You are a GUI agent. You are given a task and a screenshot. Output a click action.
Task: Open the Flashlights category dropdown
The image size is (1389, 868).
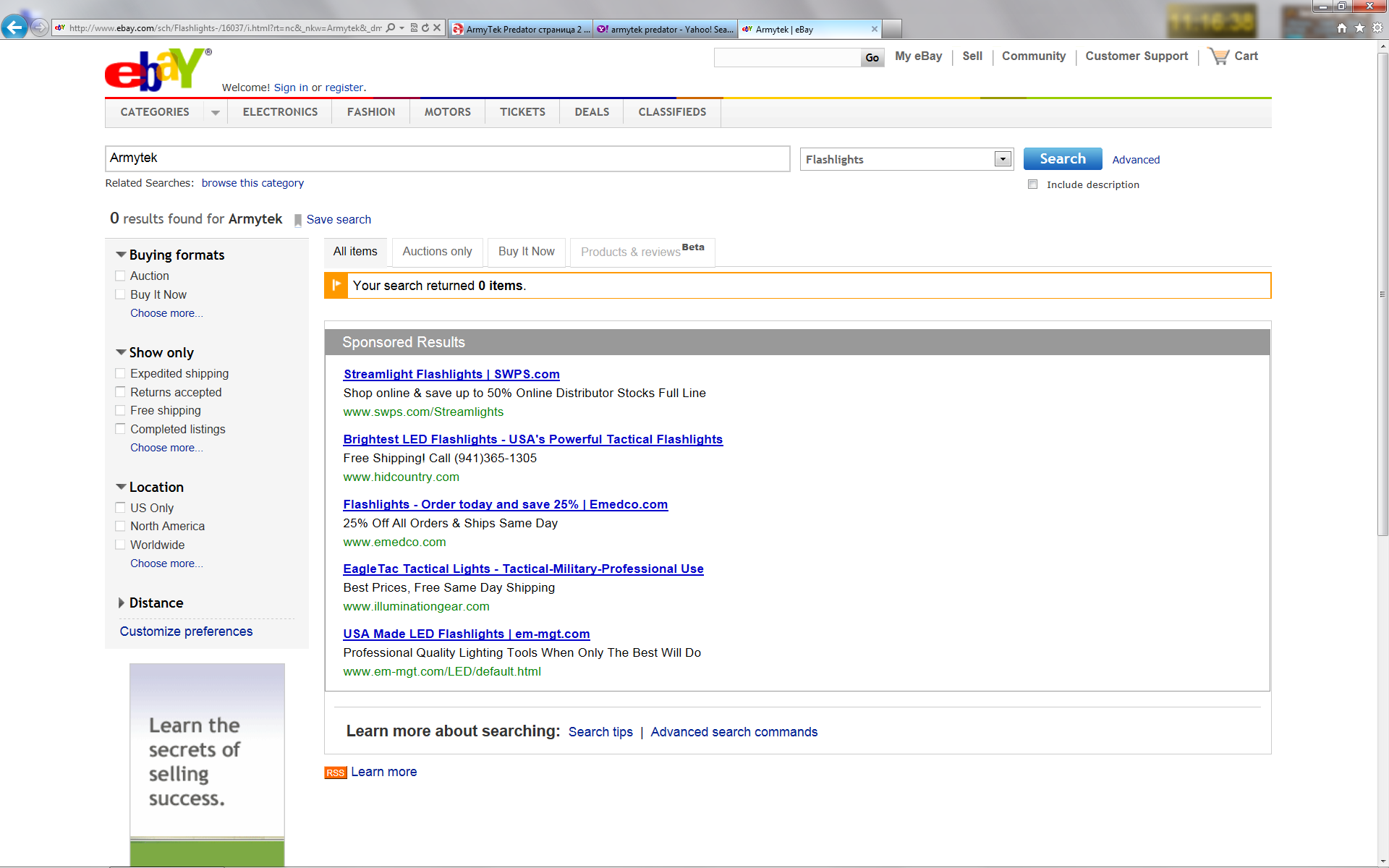(x=1002, y=159)
